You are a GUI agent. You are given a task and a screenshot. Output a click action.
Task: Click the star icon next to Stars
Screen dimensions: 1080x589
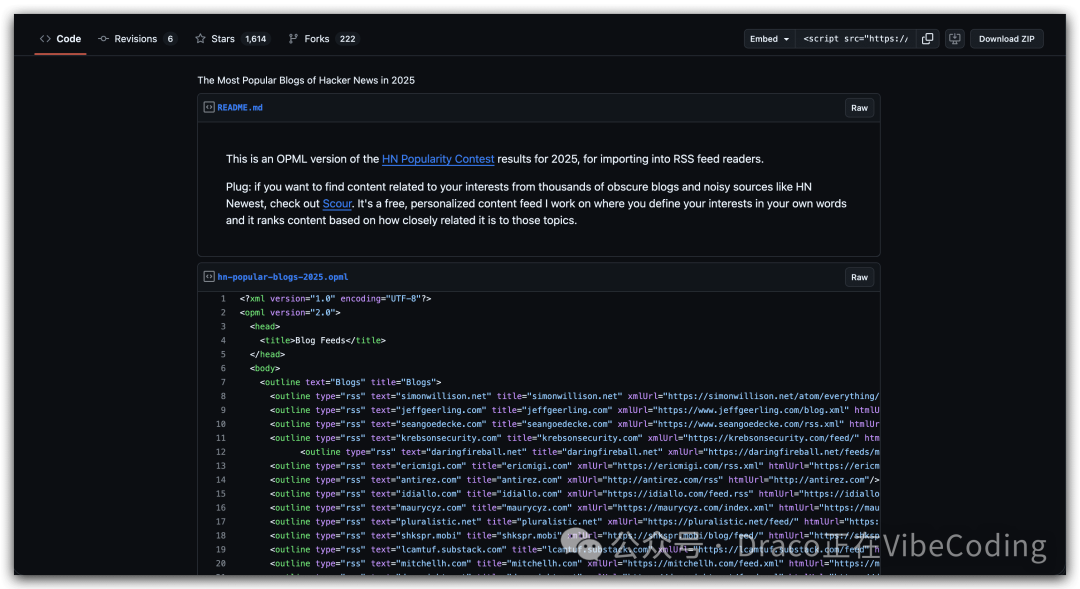[198, 38]
